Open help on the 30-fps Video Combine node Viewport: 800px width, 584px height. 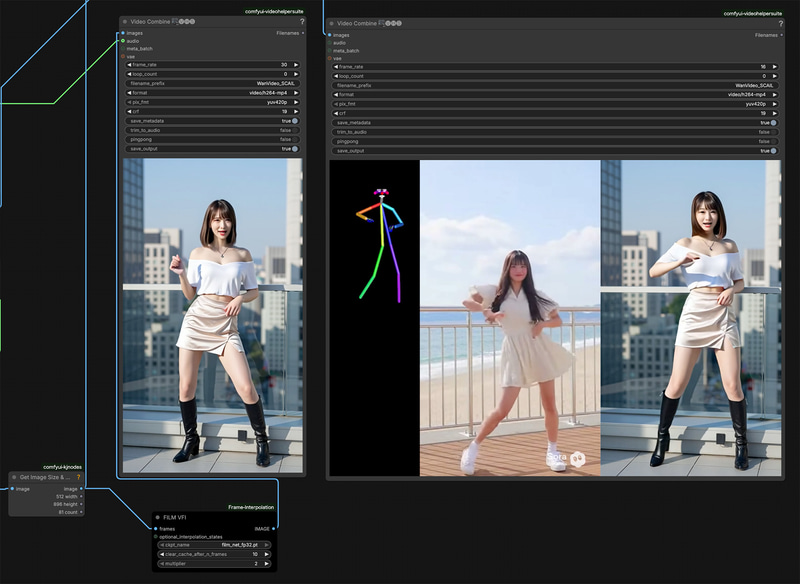pos(302,21)
